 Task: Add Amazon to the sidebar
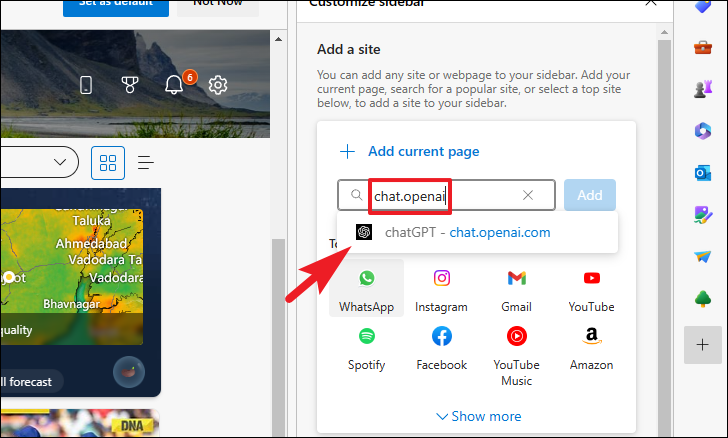[x=592, y=348]
